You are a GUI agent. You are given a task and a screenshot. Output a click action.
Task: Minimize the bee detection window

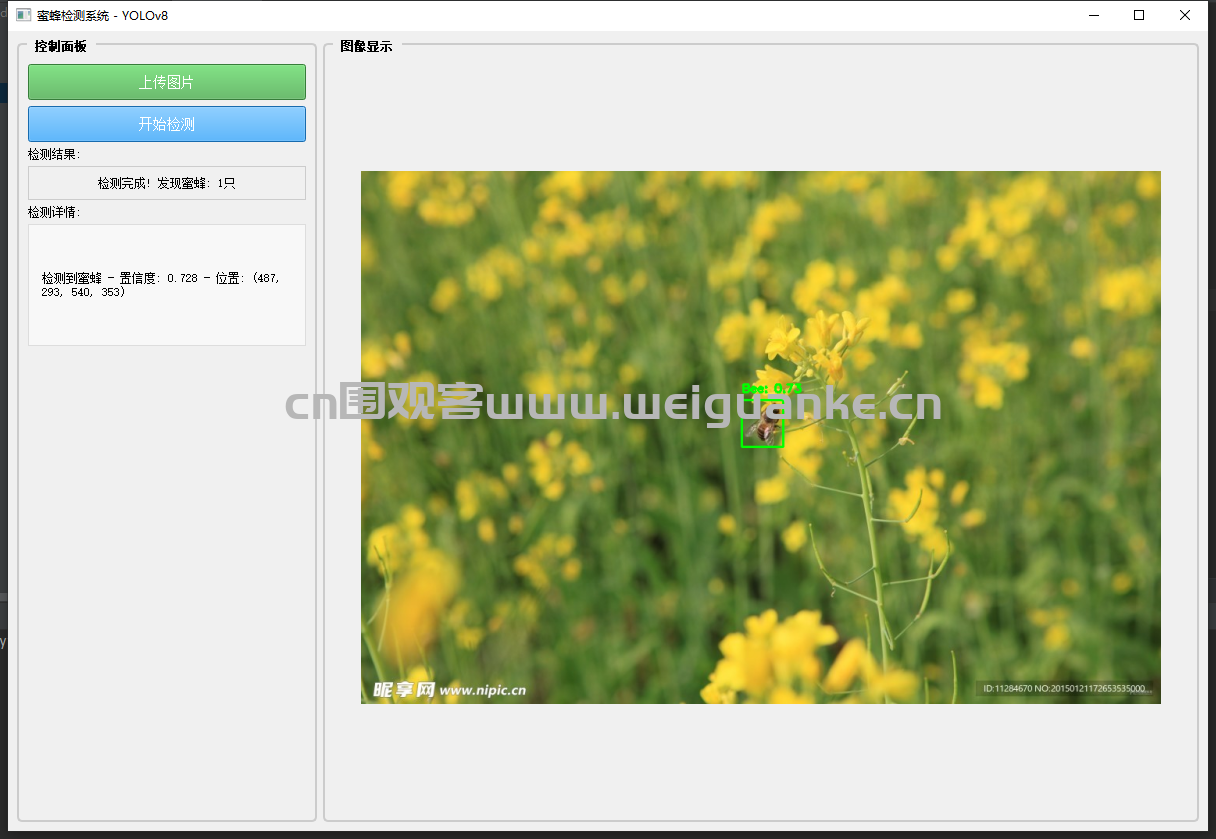1092,15
